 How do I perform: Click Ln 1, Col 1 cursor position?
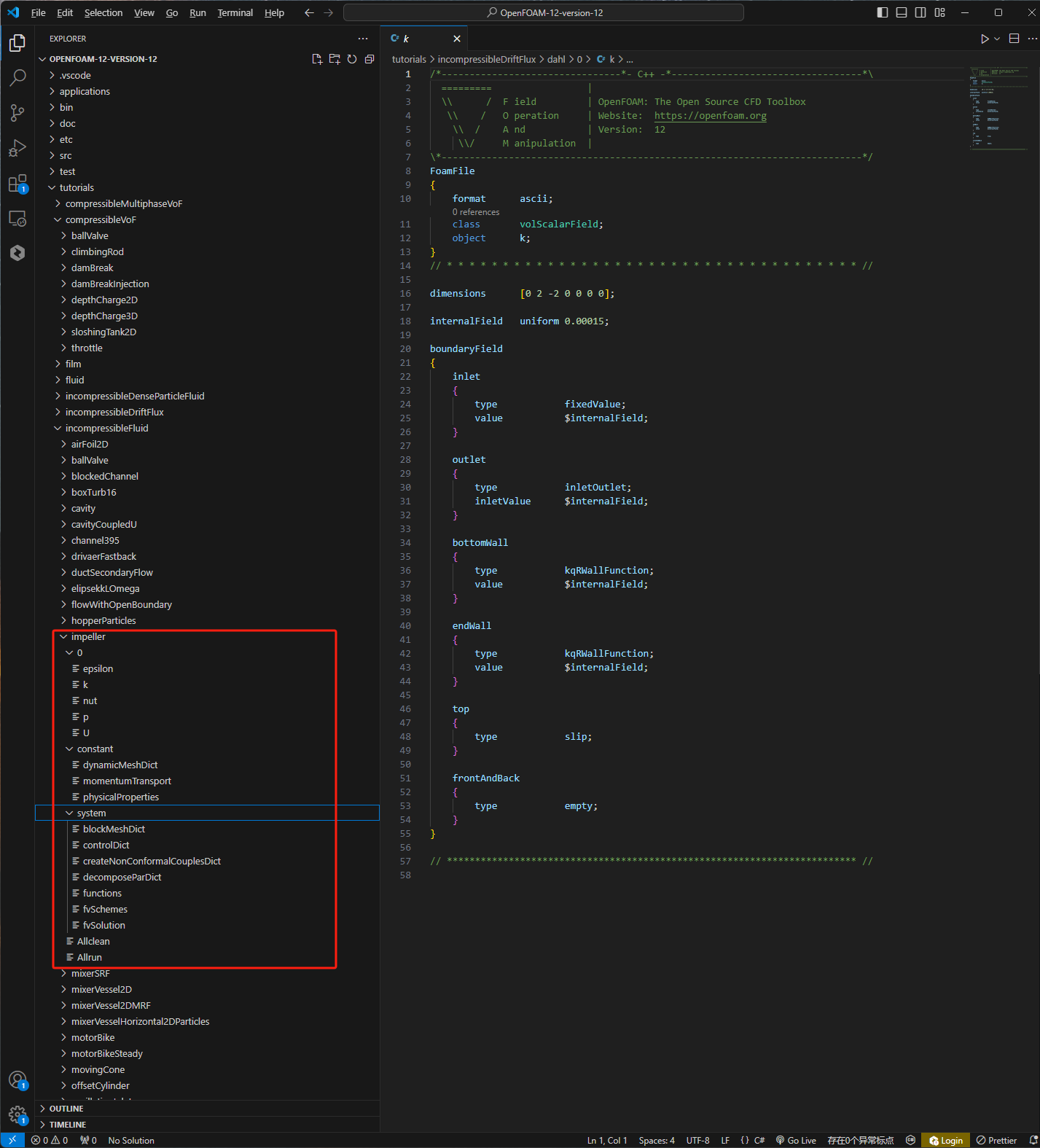(x=607, y=1141)
